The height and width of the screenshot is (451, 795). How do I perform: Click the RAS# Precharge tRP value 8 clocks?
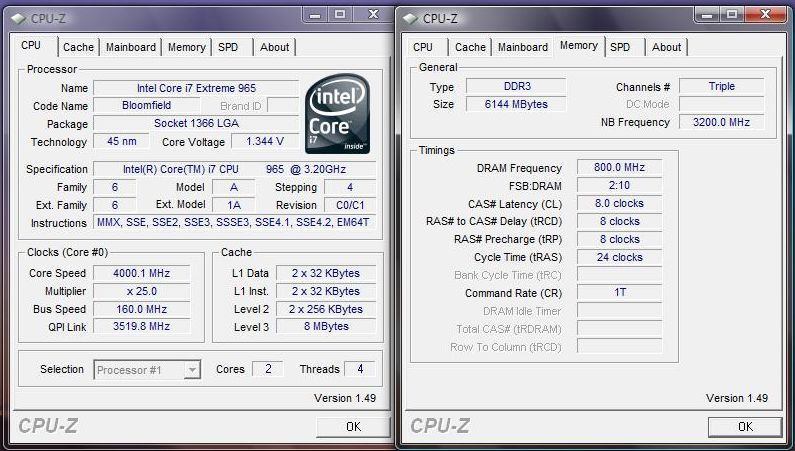pos(620,239)
